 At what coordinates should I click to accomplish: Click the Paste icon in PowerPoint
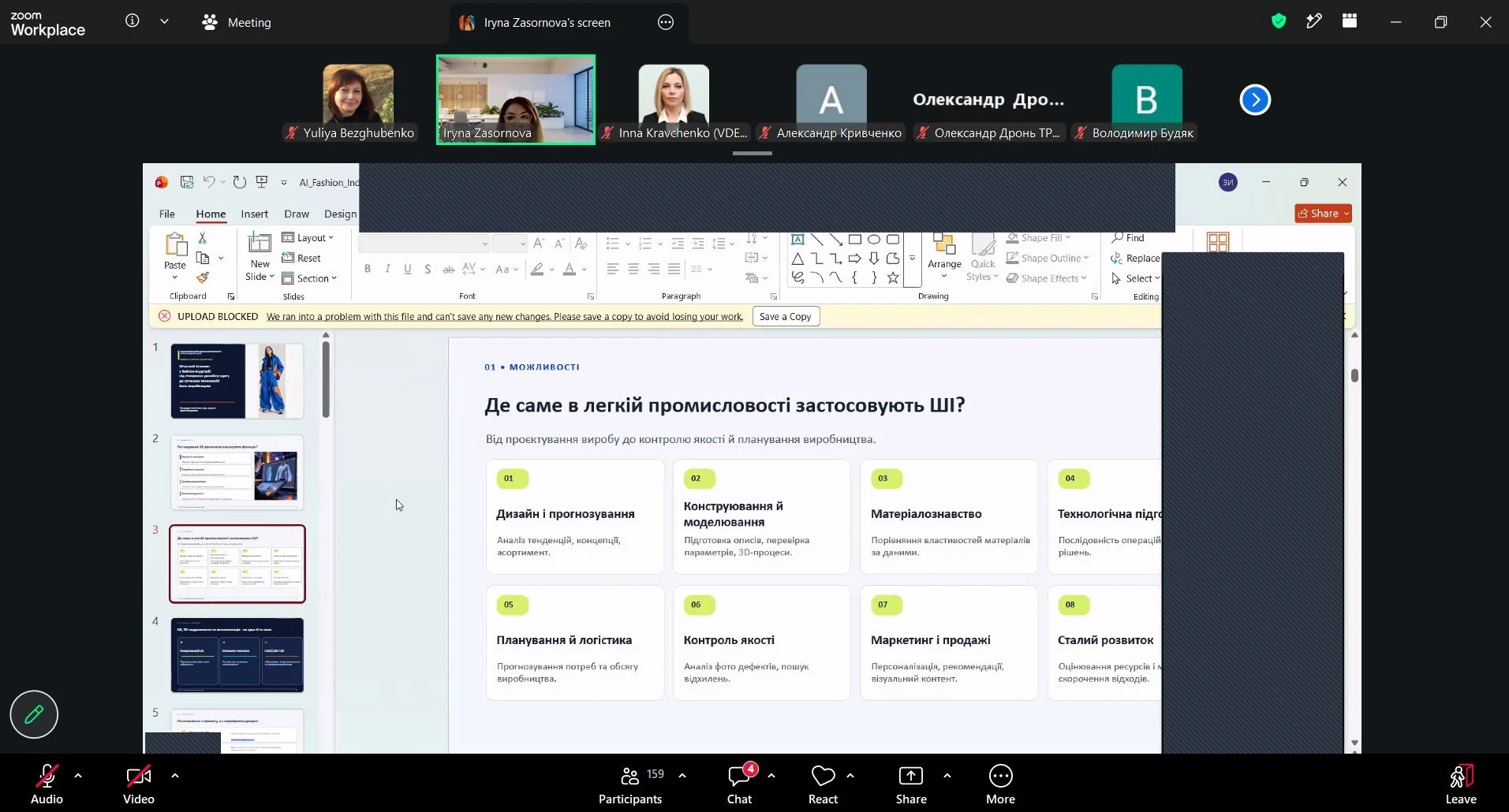175,246
